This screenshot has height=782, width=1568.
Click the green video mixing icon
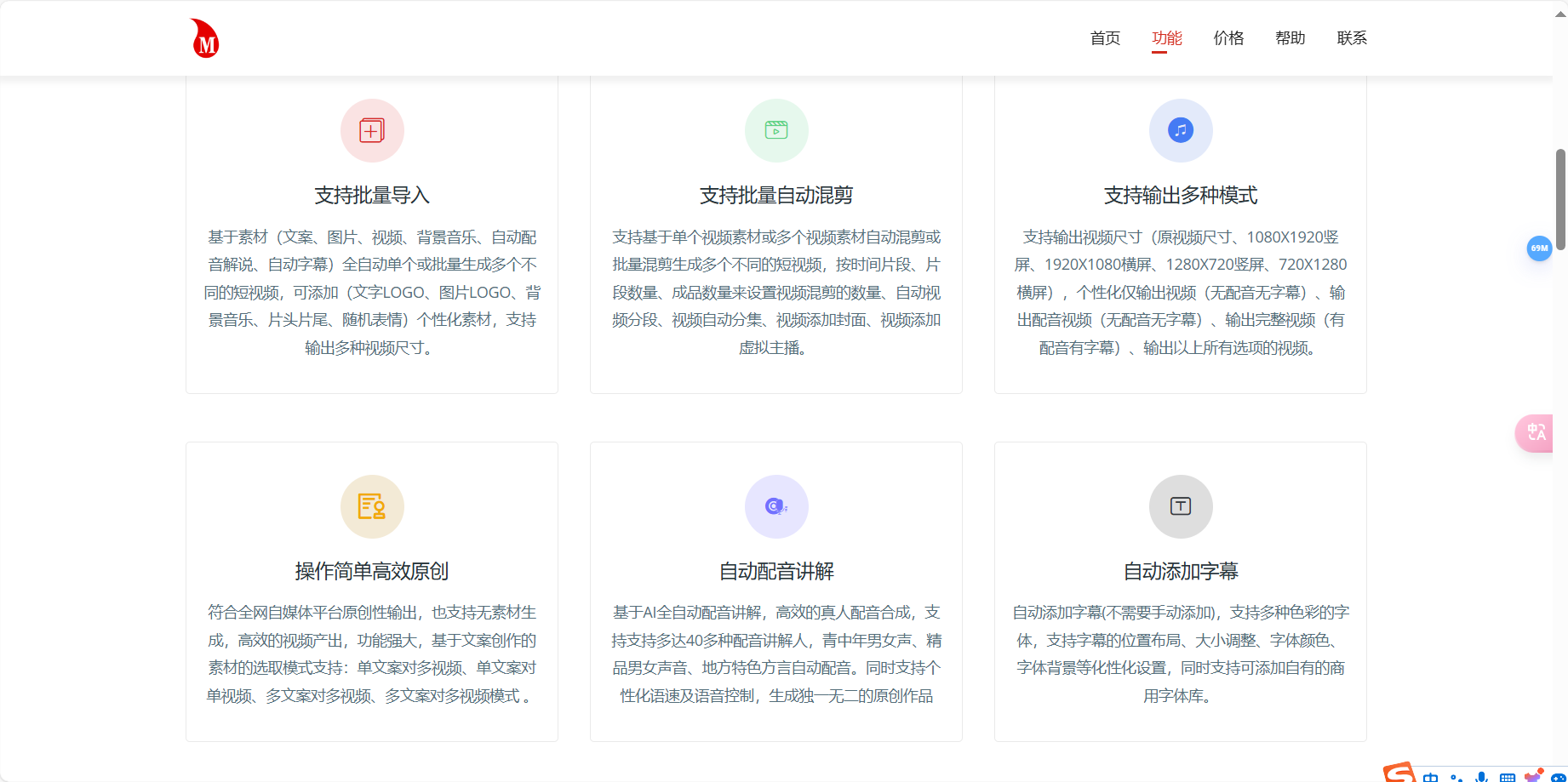click(775, 130)
